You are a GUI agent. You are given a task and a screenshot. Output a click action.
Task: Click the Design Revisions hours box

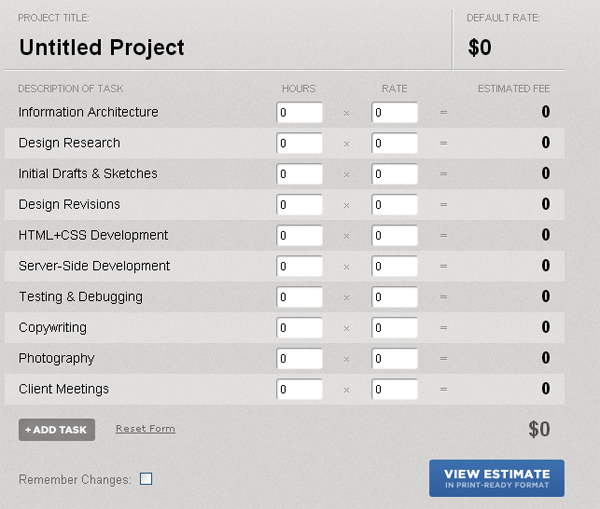tap(299, 206)
